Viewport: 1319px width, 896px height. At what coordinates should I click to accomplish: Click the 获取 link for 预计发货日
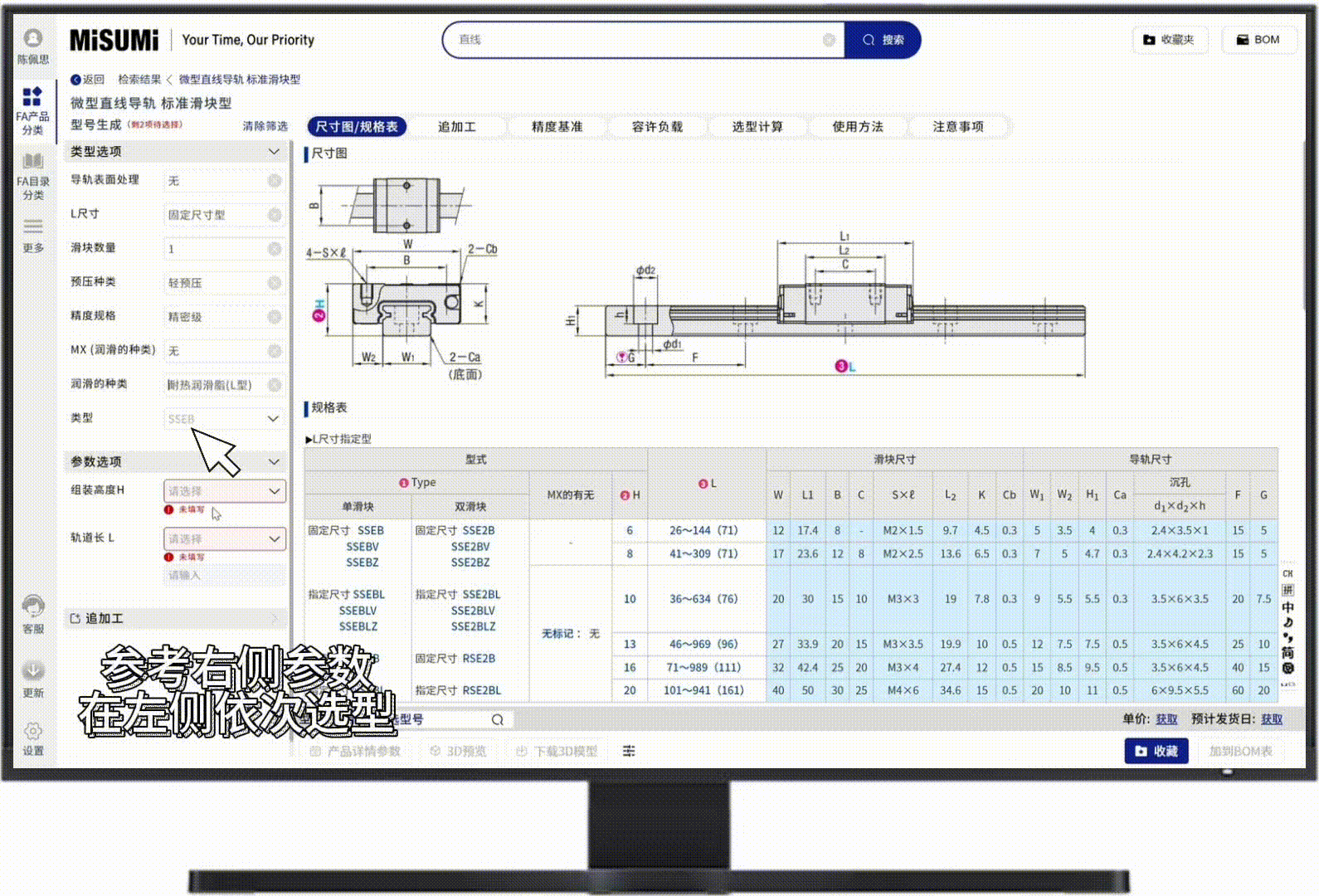pos(1272,719)
